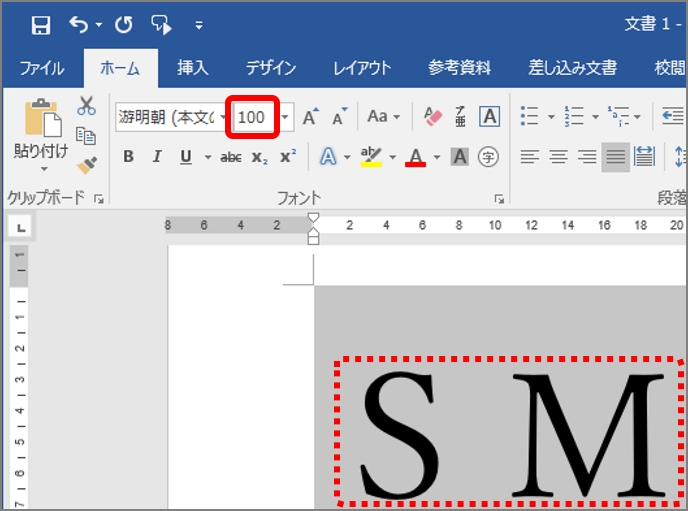688x511 pixels.
Task: Go to the レイアウト tab
Action: tap(362, 68)
